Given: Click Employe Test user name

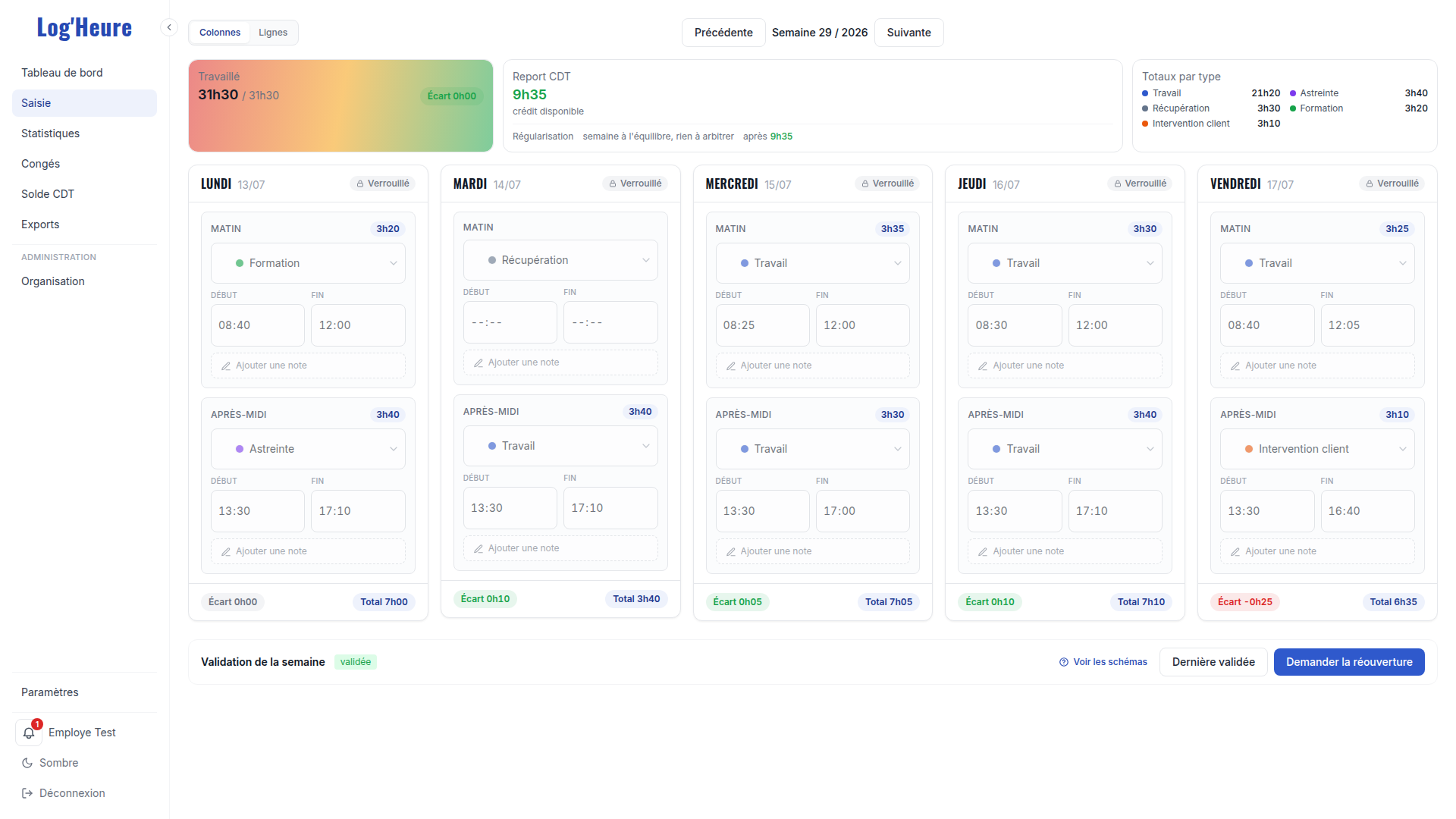Looking at the screenshot, I should pos(82,733).
